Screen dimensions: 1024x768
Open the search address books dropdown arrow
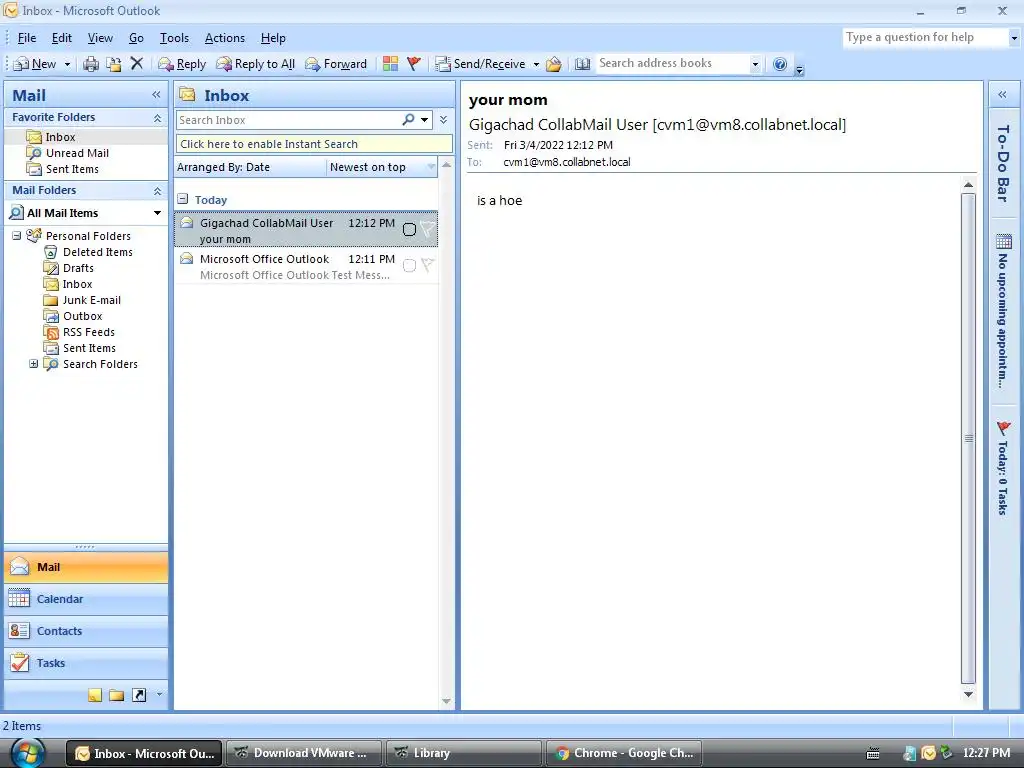[756, 64]
